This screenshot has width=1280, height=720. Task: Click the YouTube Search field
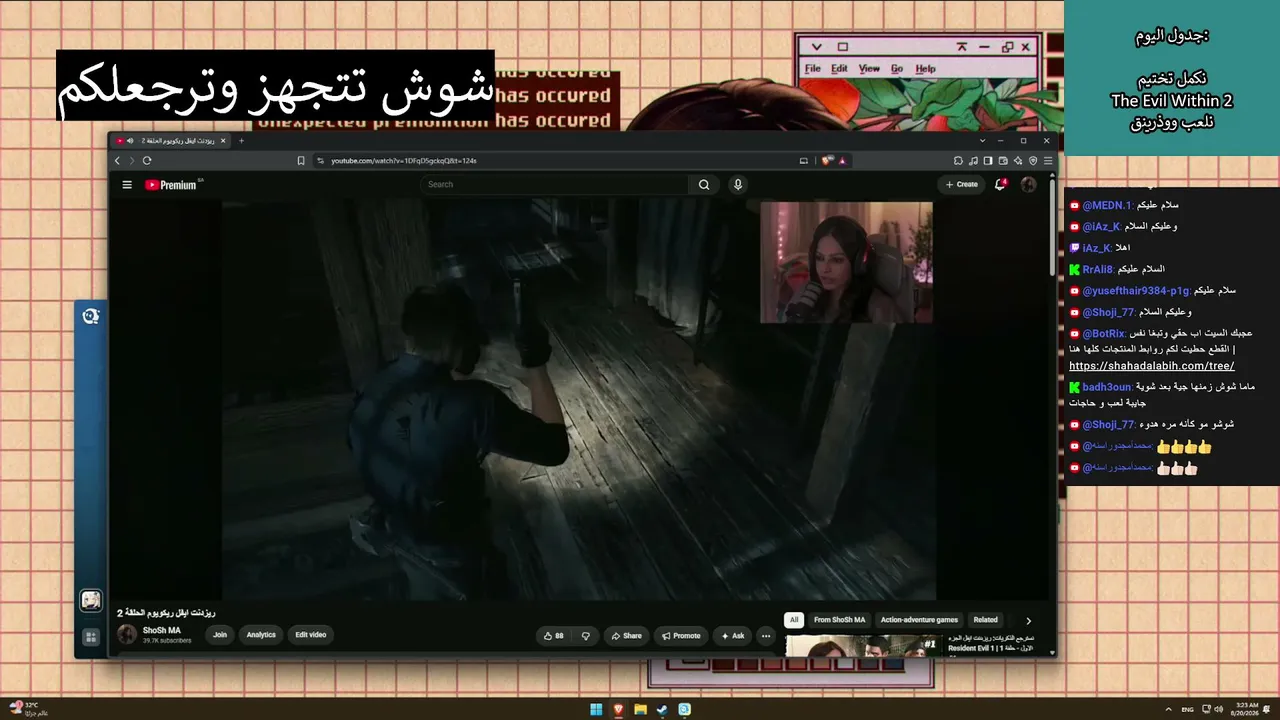pyautogui.click(x=555, y=185)
